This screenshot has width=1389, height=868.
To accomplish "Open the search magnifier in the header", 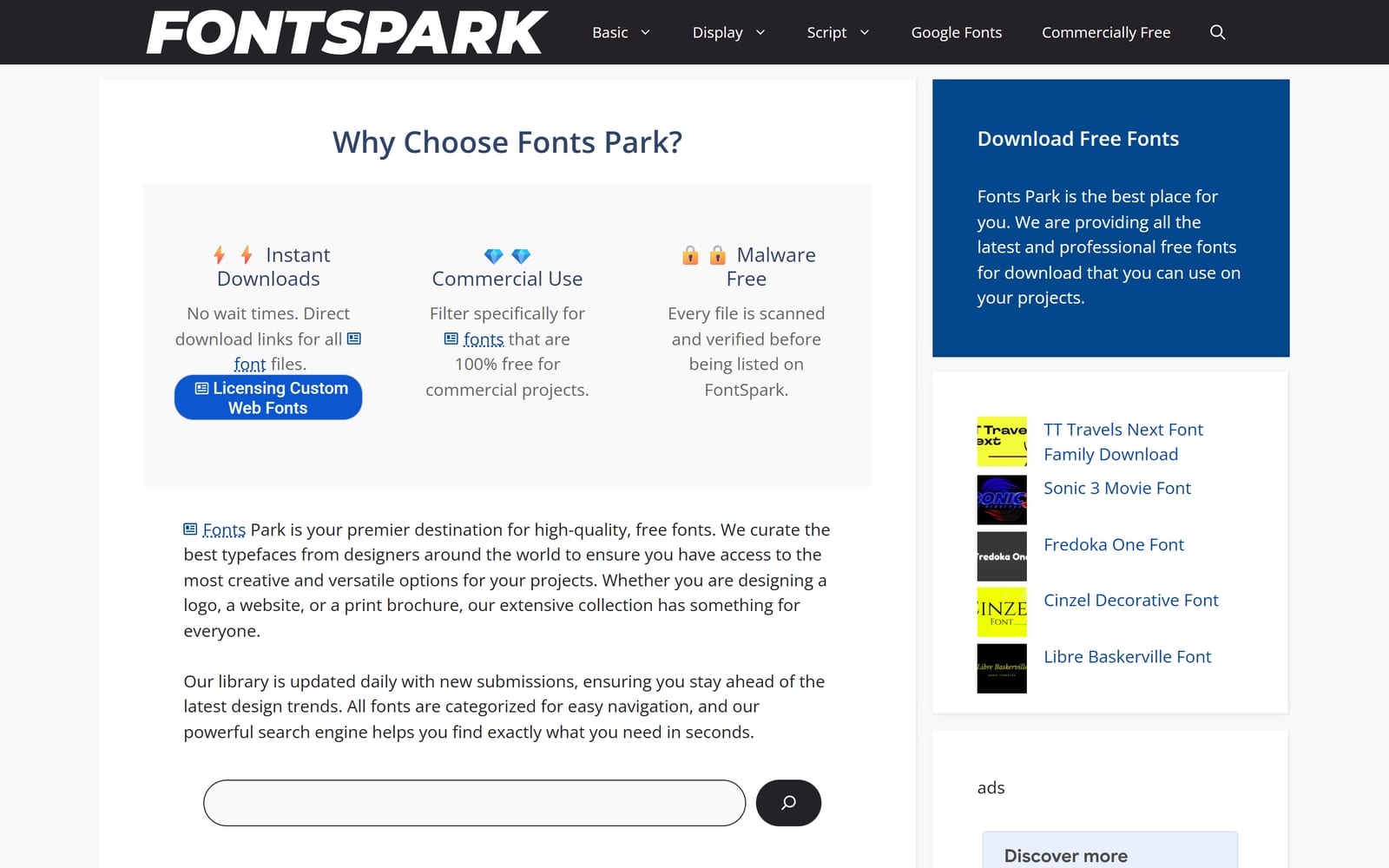I will coord(1217,32).
